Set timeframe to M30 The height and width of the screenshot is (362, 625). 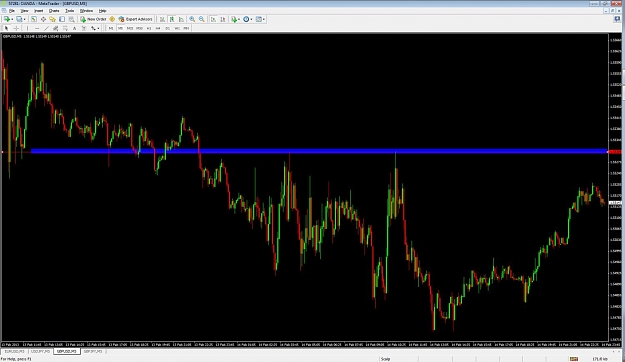[139, 28]
